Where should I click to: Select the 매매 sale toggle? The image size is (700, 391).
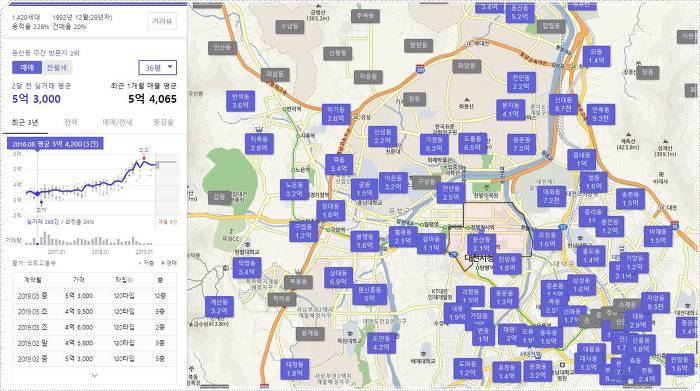coord(27,67)
